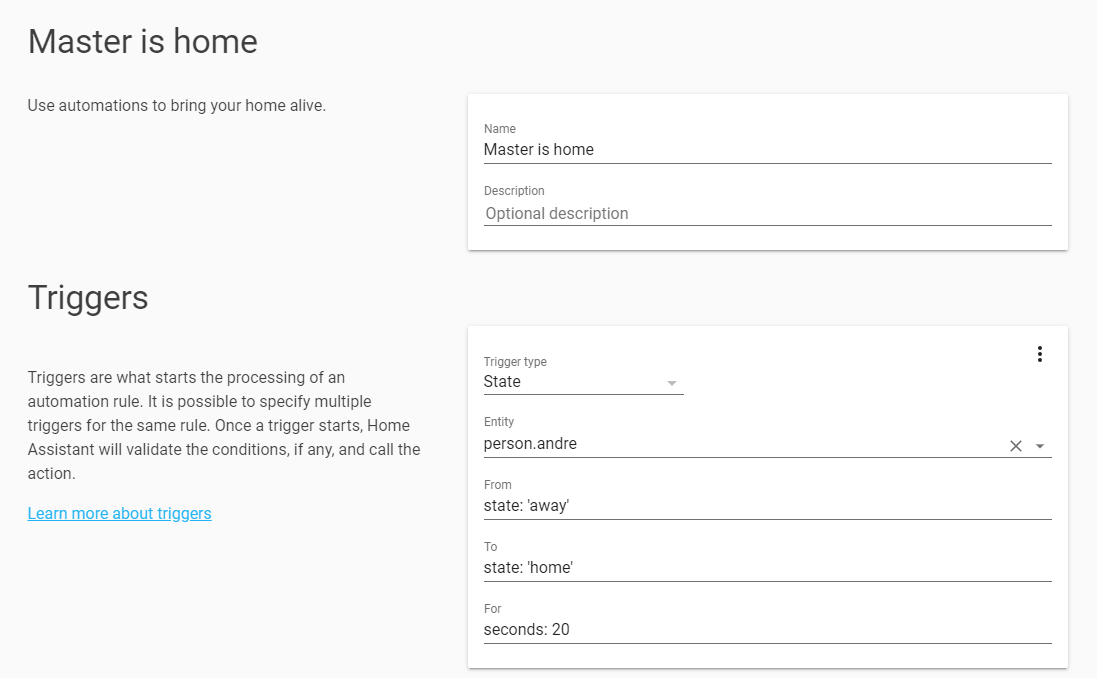
Task: Click the To field label
Action: point(491,547)
